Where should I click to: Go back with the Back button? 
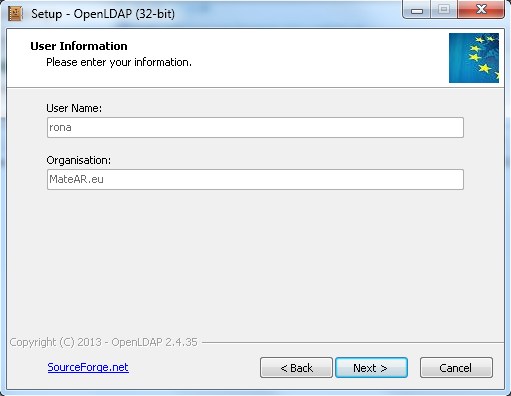(x=296, y=368)
